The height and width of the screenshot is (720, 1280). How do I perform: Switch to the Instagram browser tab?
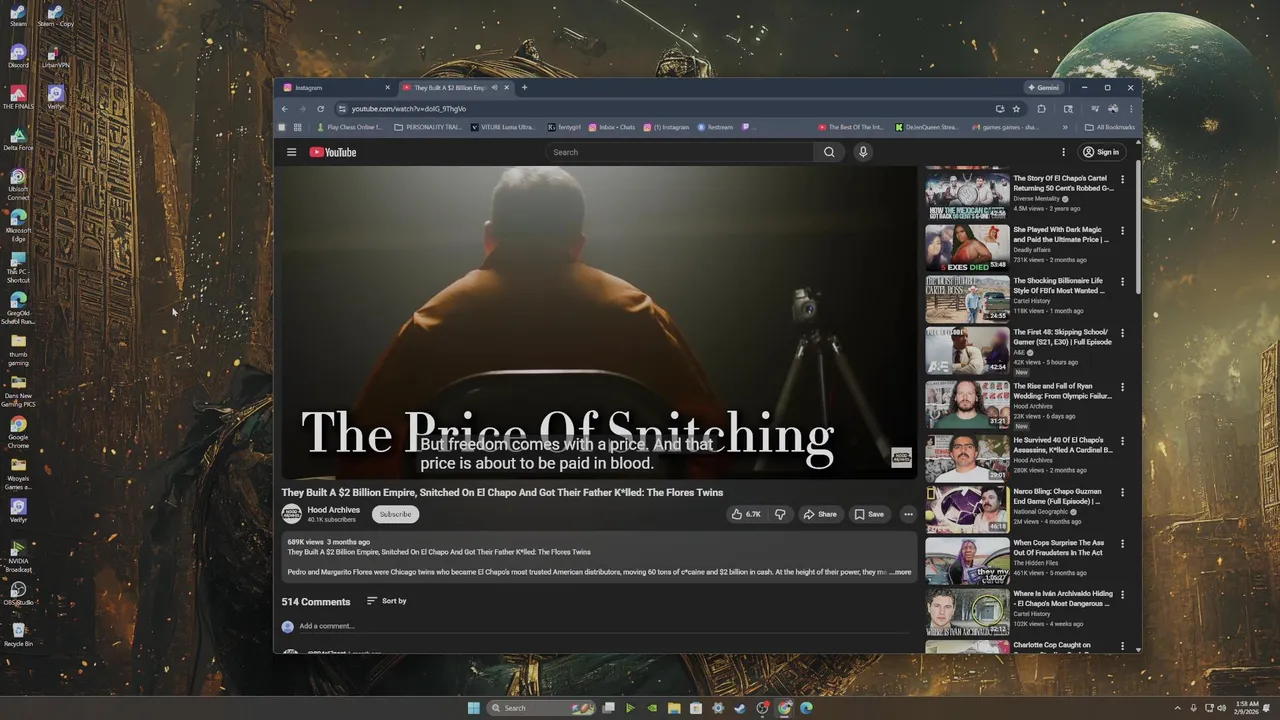pos(337,87)
